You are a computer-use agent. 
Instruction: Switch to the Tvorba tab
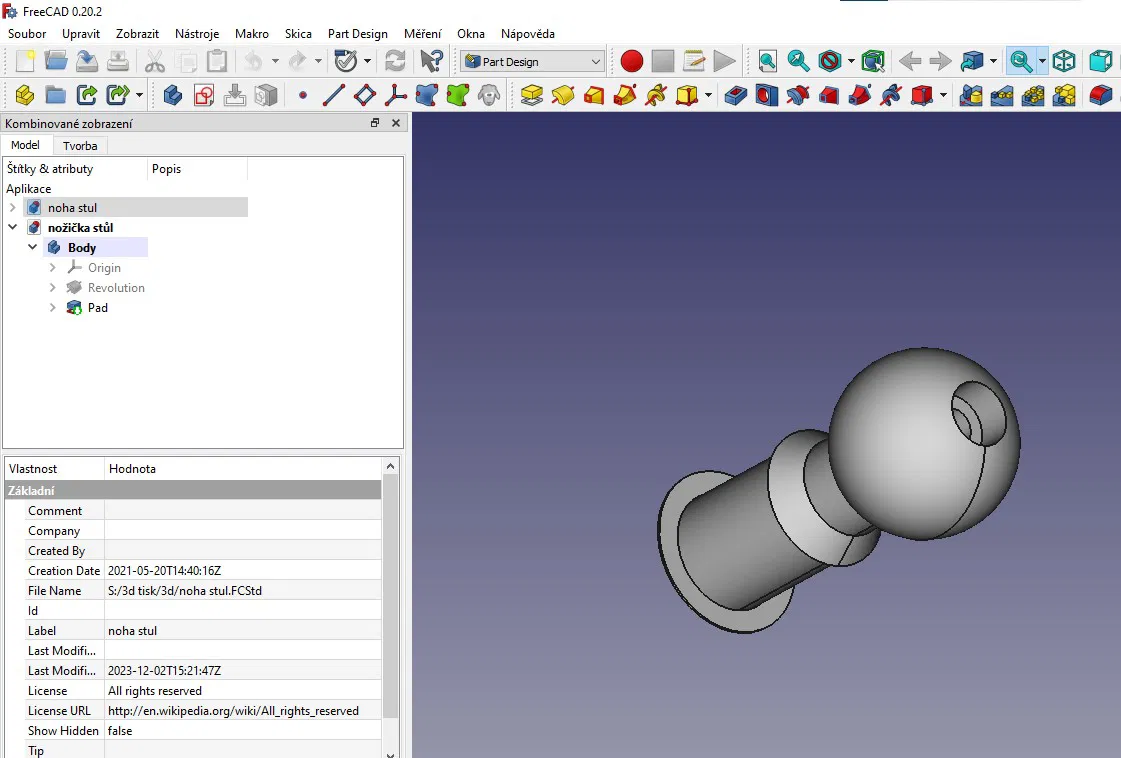[80, 146]
